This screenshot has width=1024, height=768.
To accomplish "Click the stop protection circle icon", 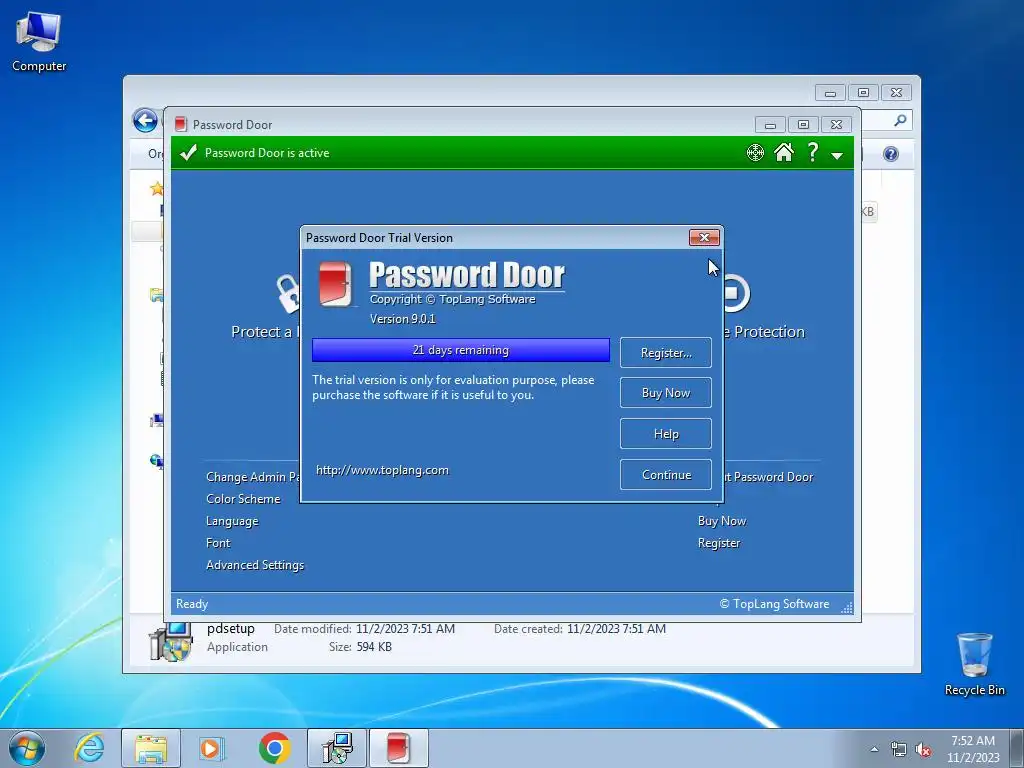I will pyautogui.click(x=737, y=293).
